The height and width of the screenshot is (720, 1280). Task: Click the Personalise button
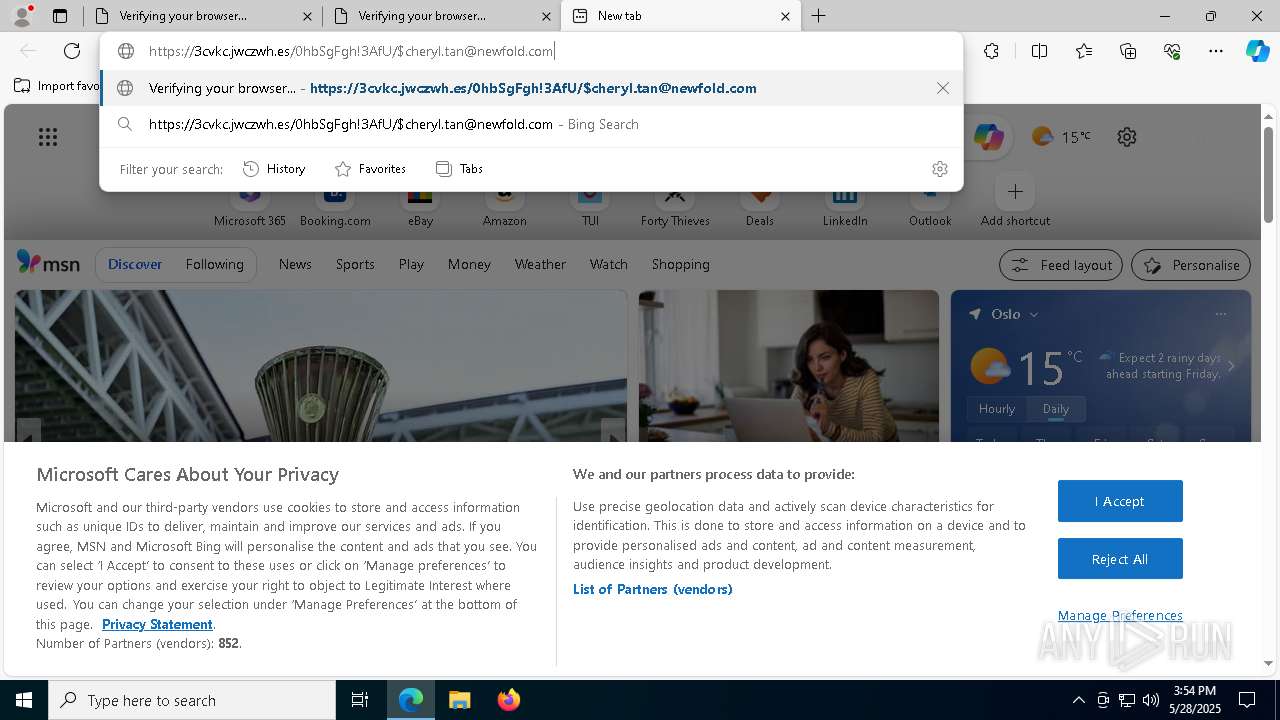1191,265
